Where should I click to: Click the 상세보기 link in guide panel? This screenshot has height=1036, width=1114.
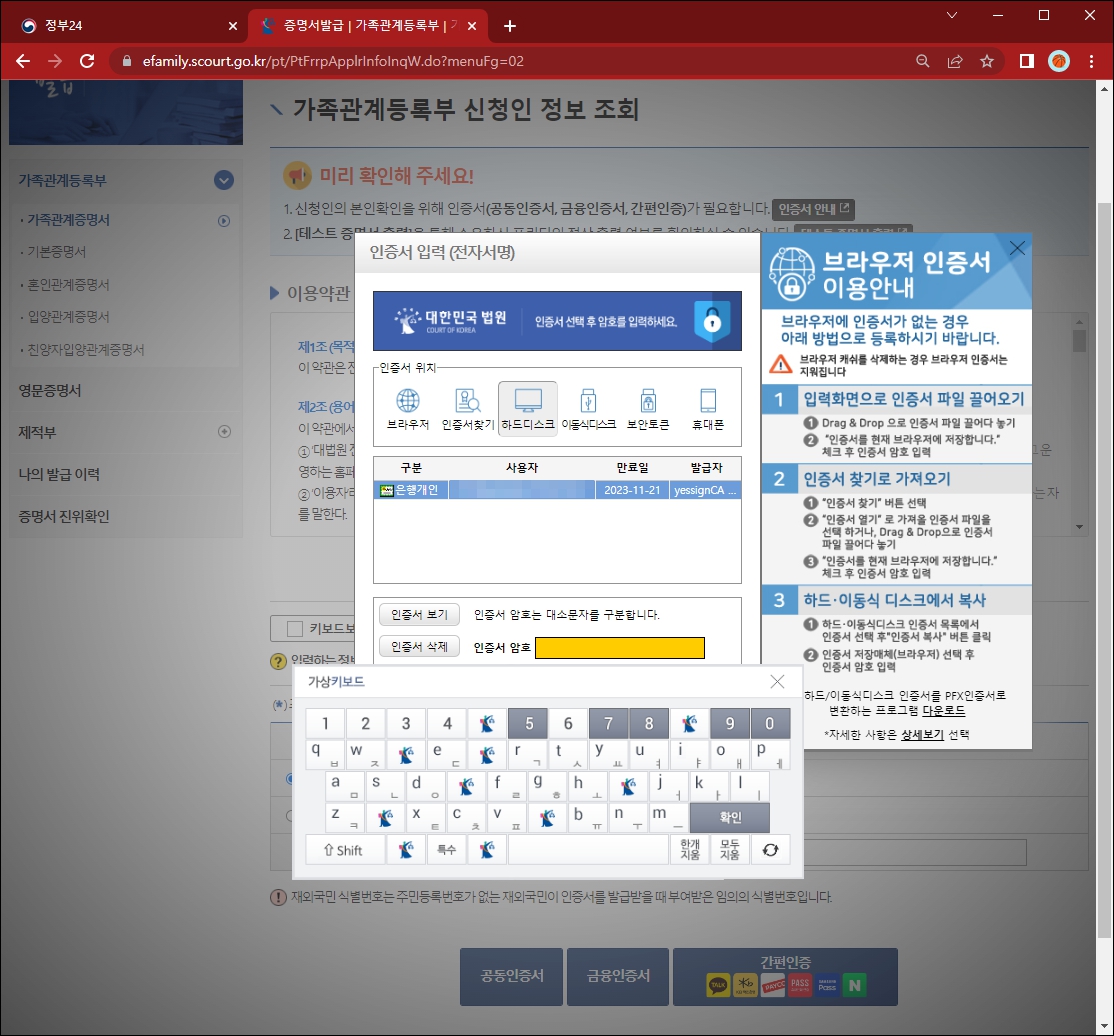[x=922, y=735]
